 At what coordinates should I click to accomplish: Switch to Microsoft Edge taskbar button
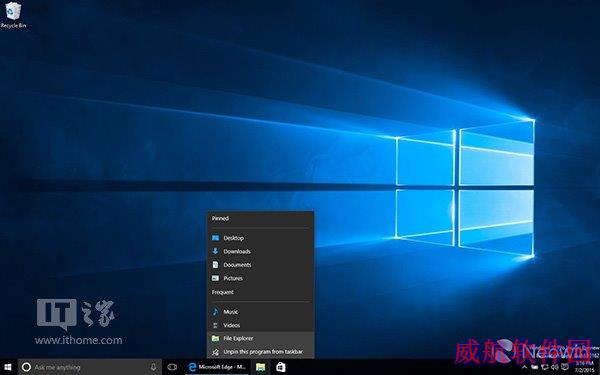coord(217,367)
